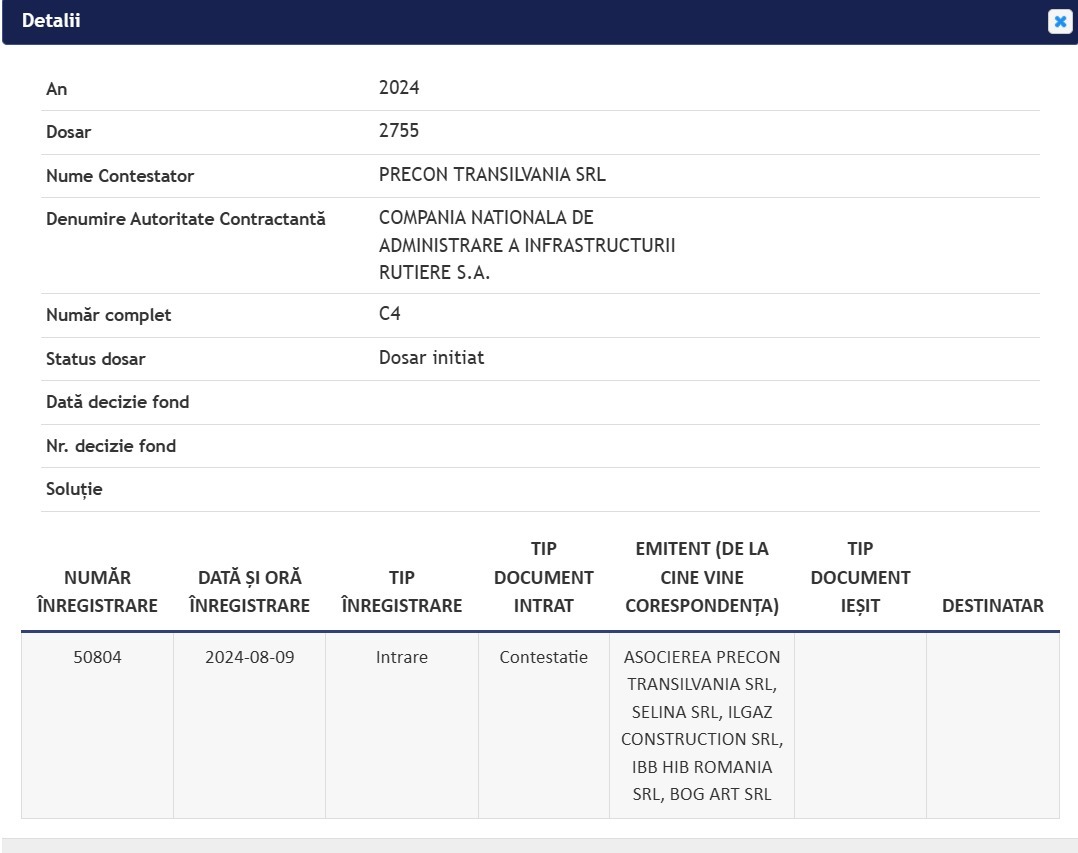Click the An field label
Screen dimensions: 1078x853
(x=56, y=89)
